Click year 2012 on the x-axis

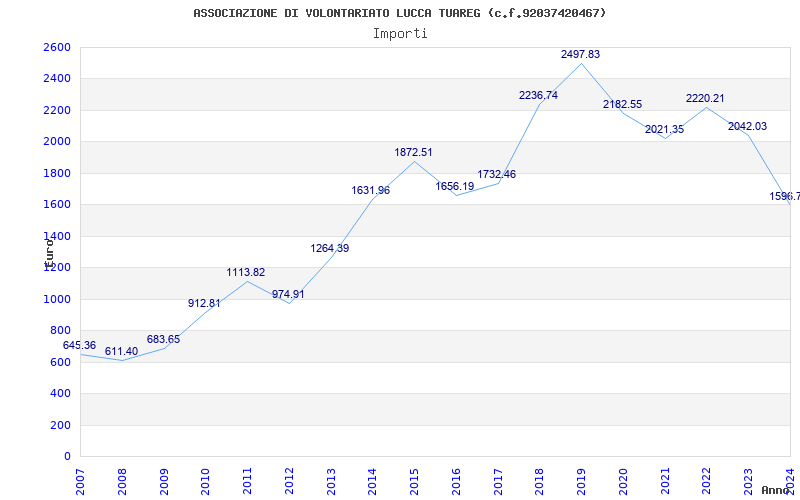coord(290,482)
